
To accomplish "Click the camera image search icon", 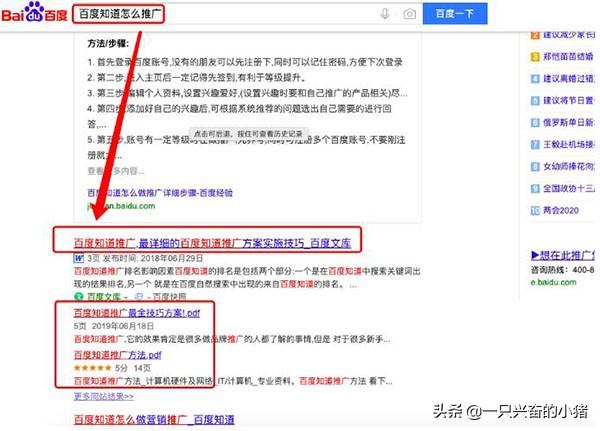I will [x=409, y=14].
